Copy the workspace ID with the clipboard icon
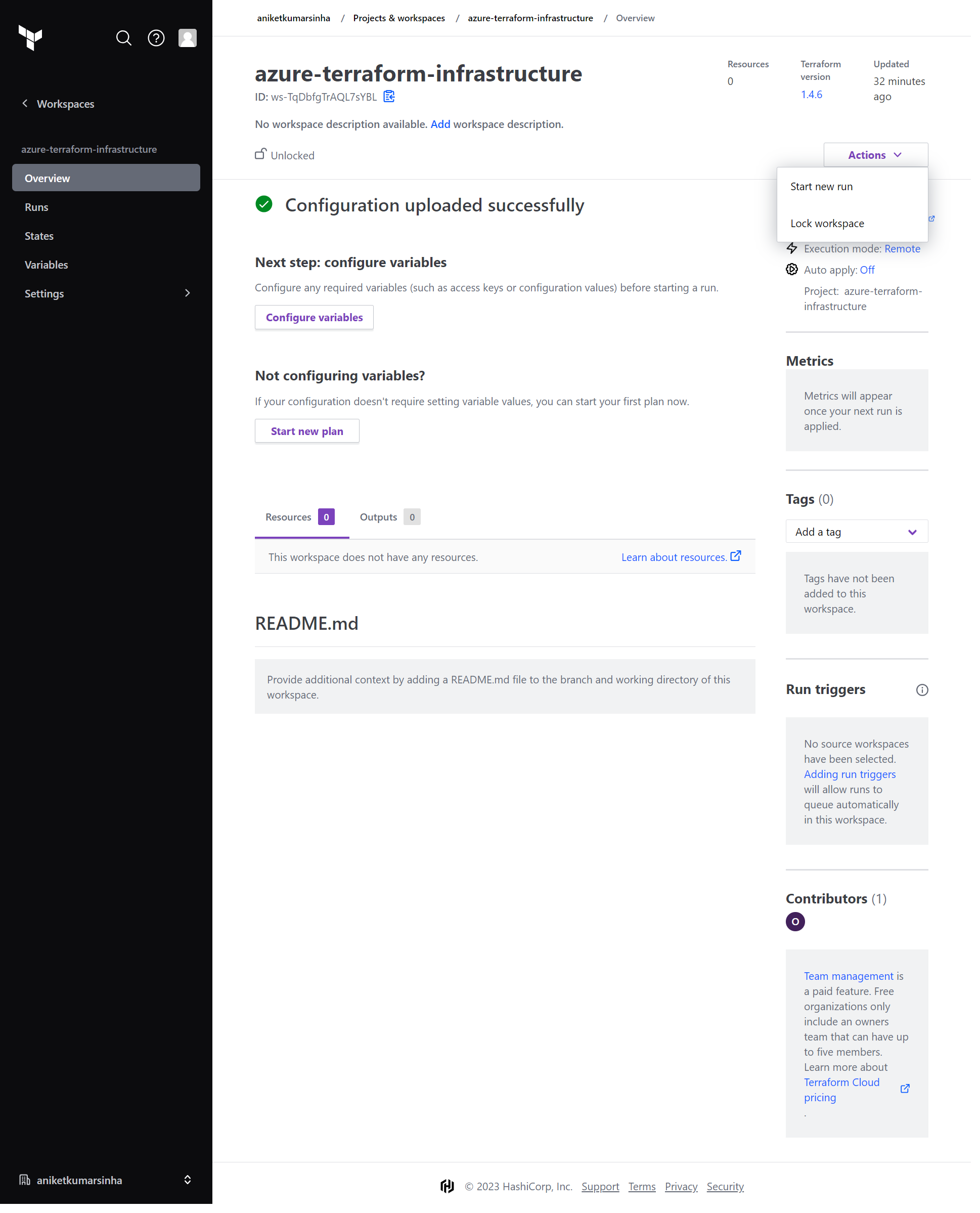This screenshot has height=1213, width=980. [393, 97]
